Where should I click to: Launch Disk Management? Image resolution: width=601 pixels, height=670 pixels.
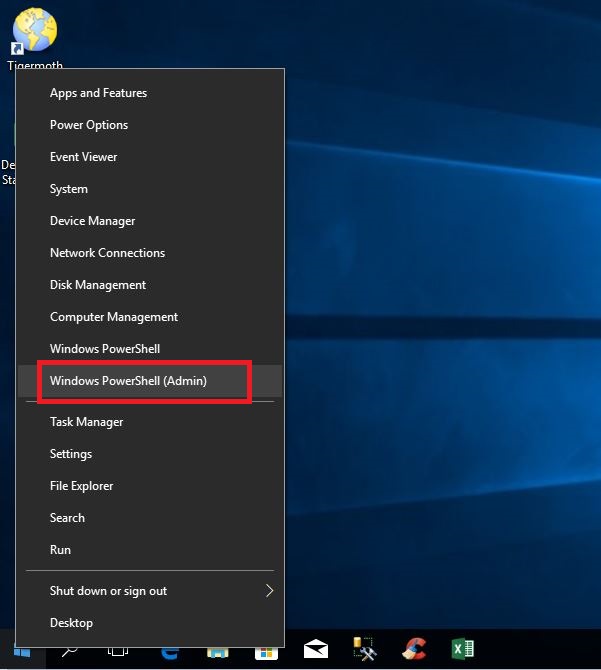(x=150, y=285)
